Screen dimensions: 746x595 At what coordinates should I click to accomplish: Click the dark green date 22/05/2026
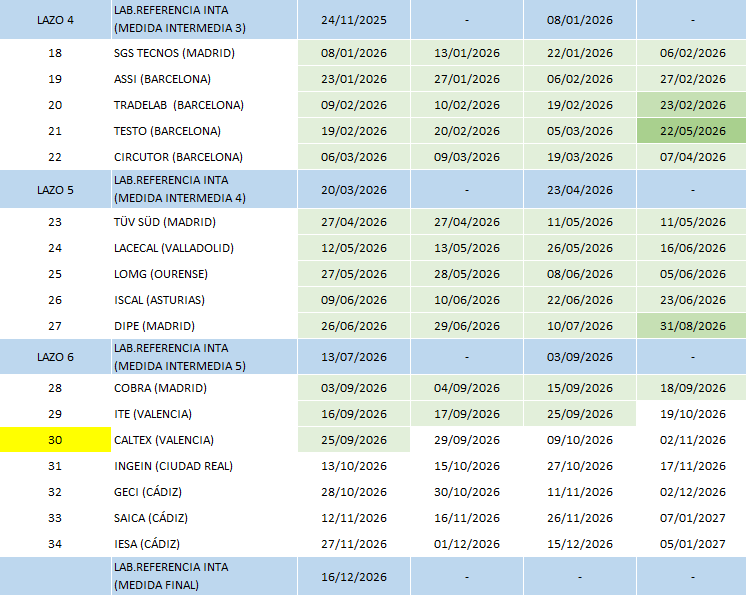[692, 131]
